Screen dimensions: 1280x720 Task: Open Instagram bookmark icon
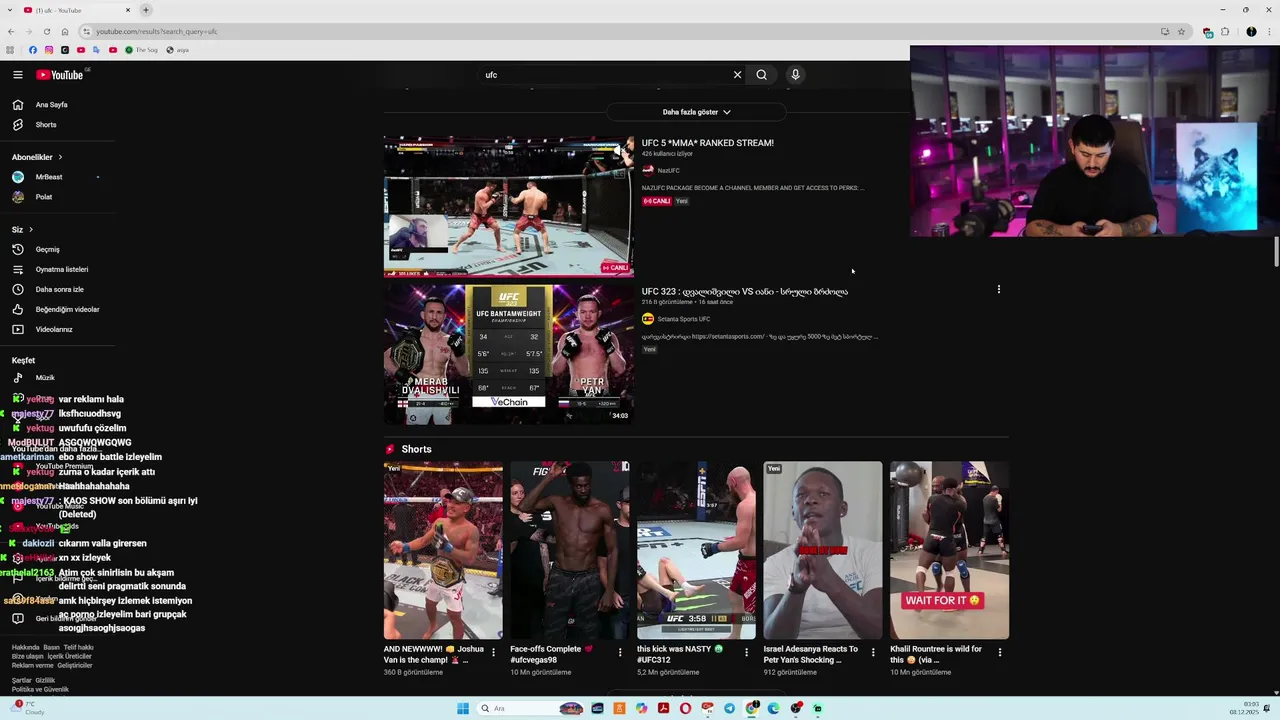pos(49,50)
